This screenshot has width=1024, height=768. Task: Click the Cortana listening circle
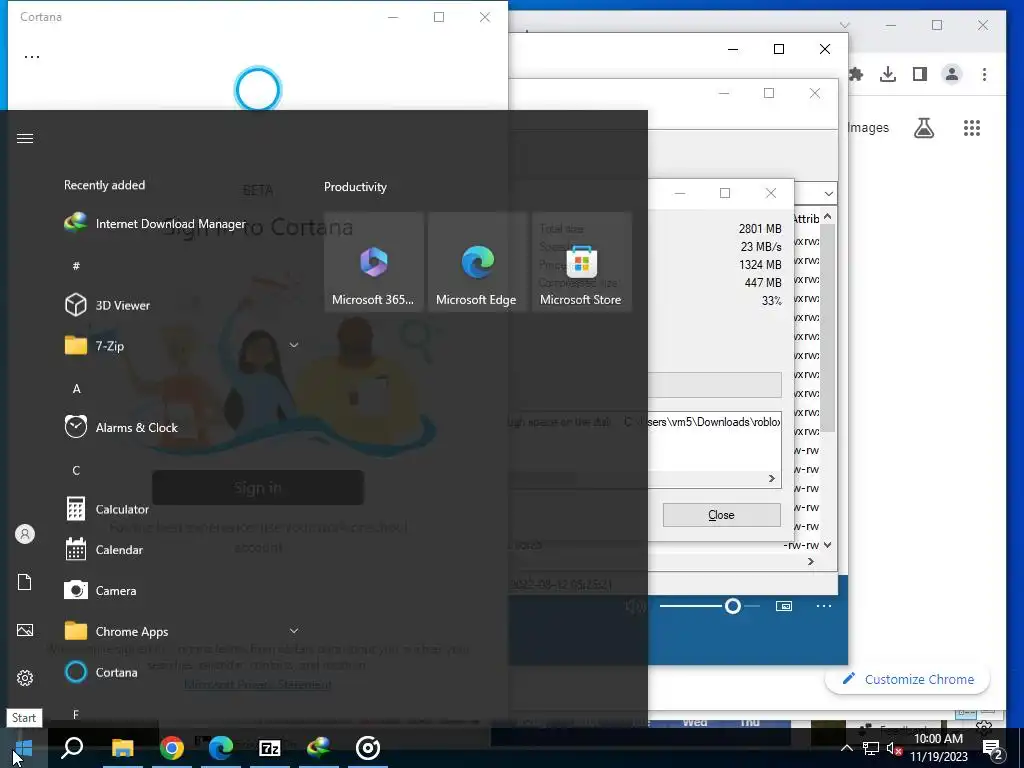click(x=258, y=89)
